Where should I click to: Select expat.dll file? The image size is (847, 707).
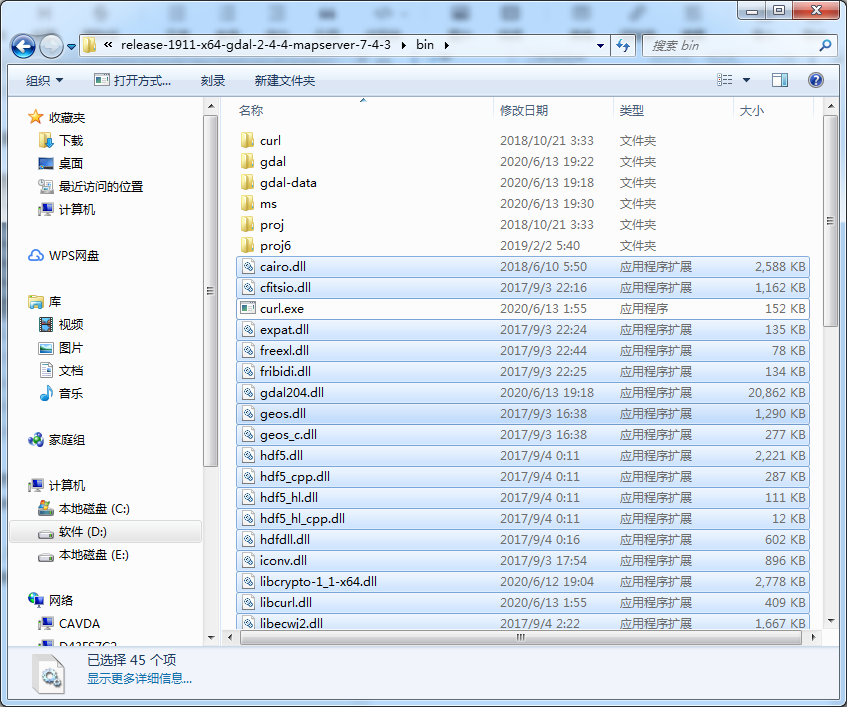tap(523, 329)
